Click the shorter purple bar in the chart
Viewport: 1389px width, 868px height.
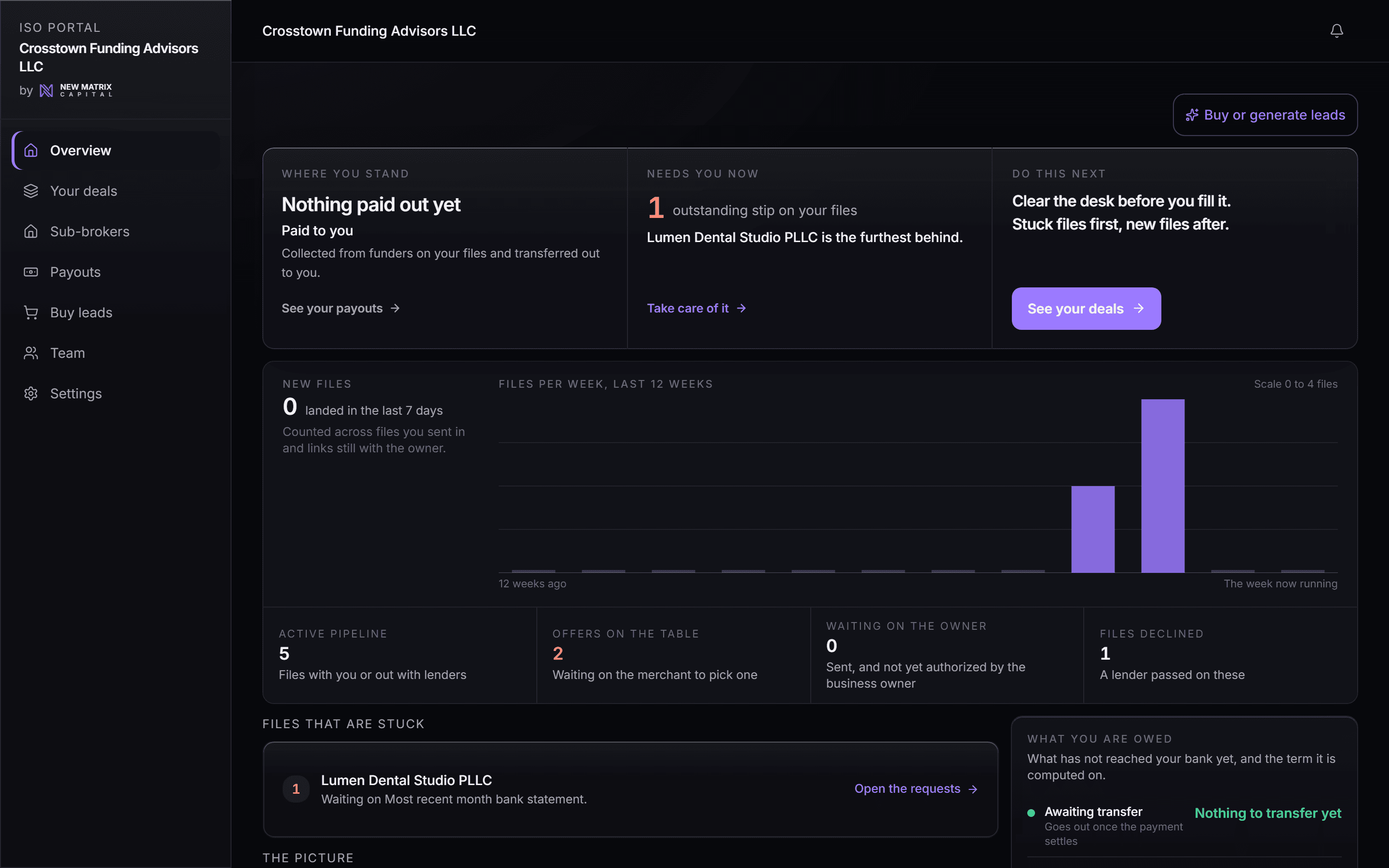1093,529
